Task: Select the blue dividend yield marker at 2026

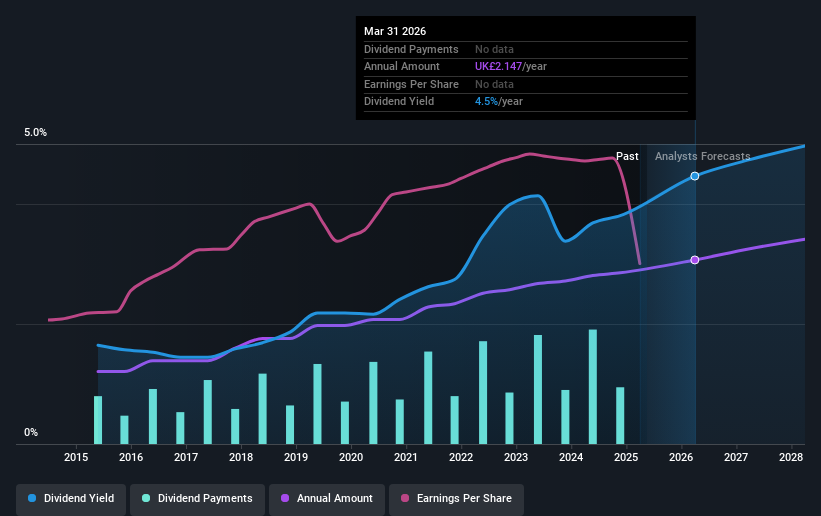Action: coord(695,176)
